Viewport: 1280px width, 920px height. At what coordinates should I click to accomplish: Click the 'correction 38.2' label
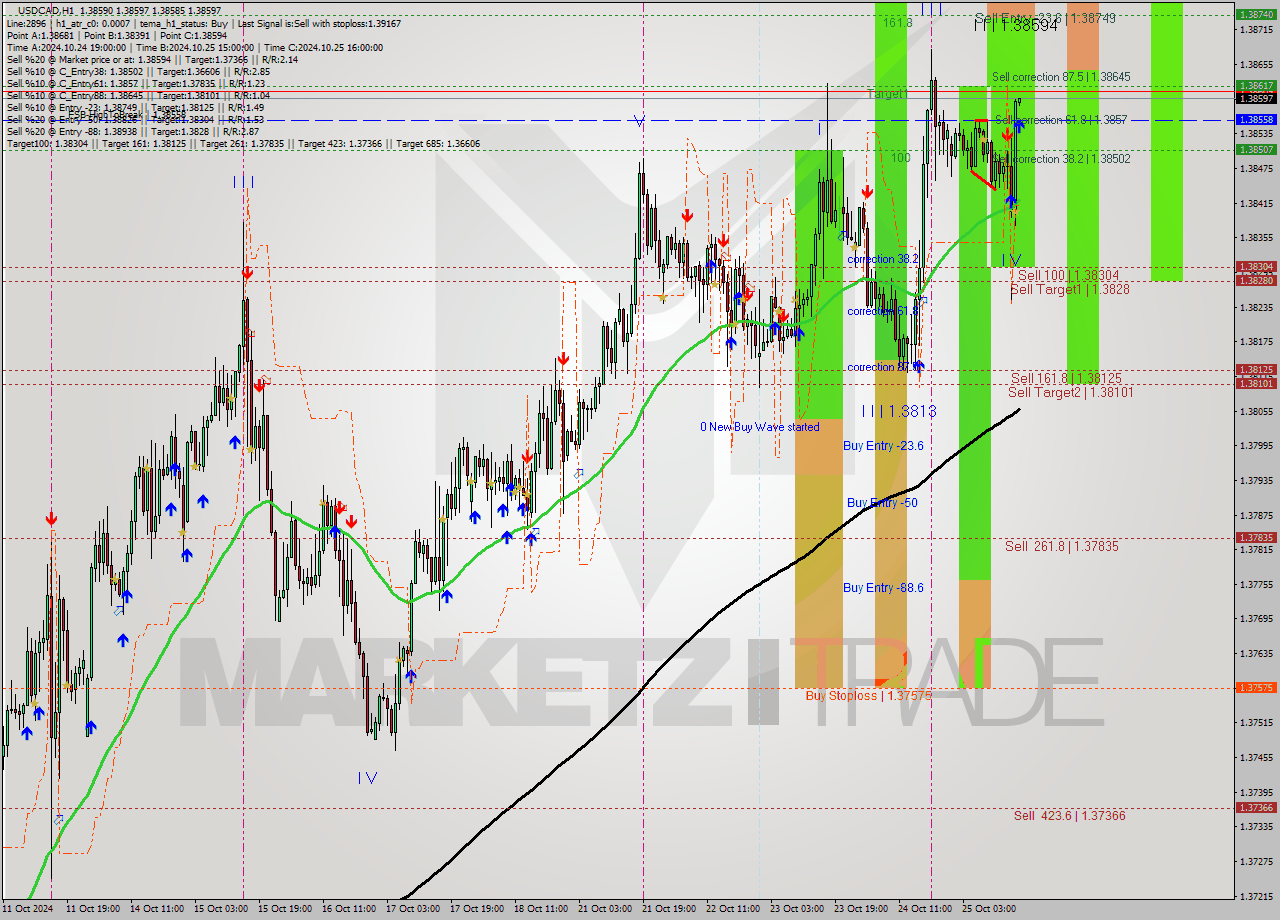click(x=883, y=259)
